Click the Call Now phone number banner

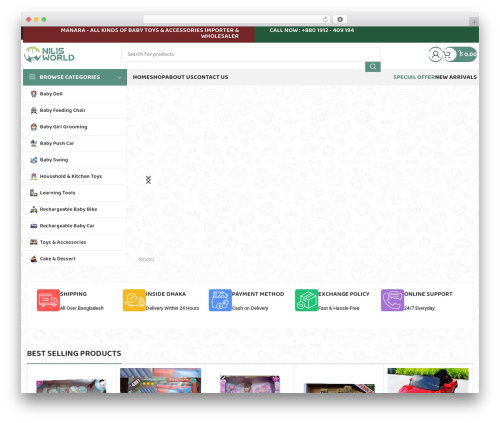tap(312, 30)
